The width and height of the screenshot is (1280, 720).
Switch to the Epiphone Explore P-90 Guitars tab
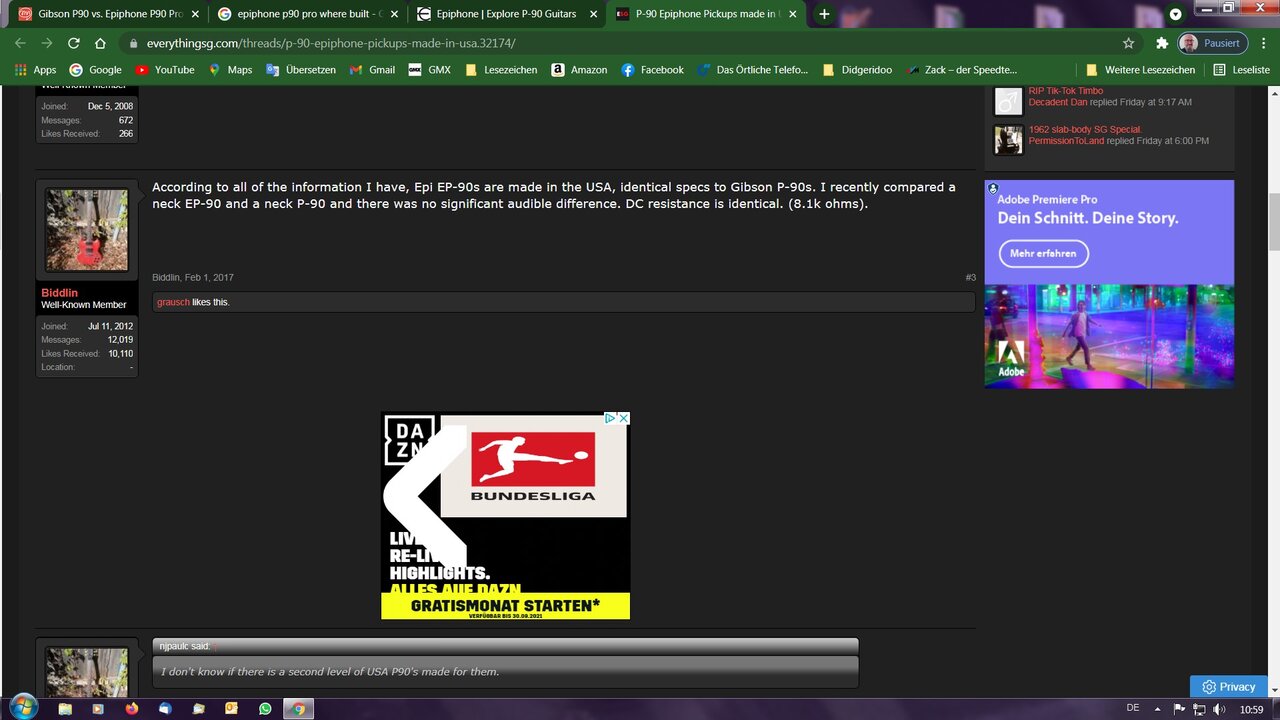(x=508, y=14)
